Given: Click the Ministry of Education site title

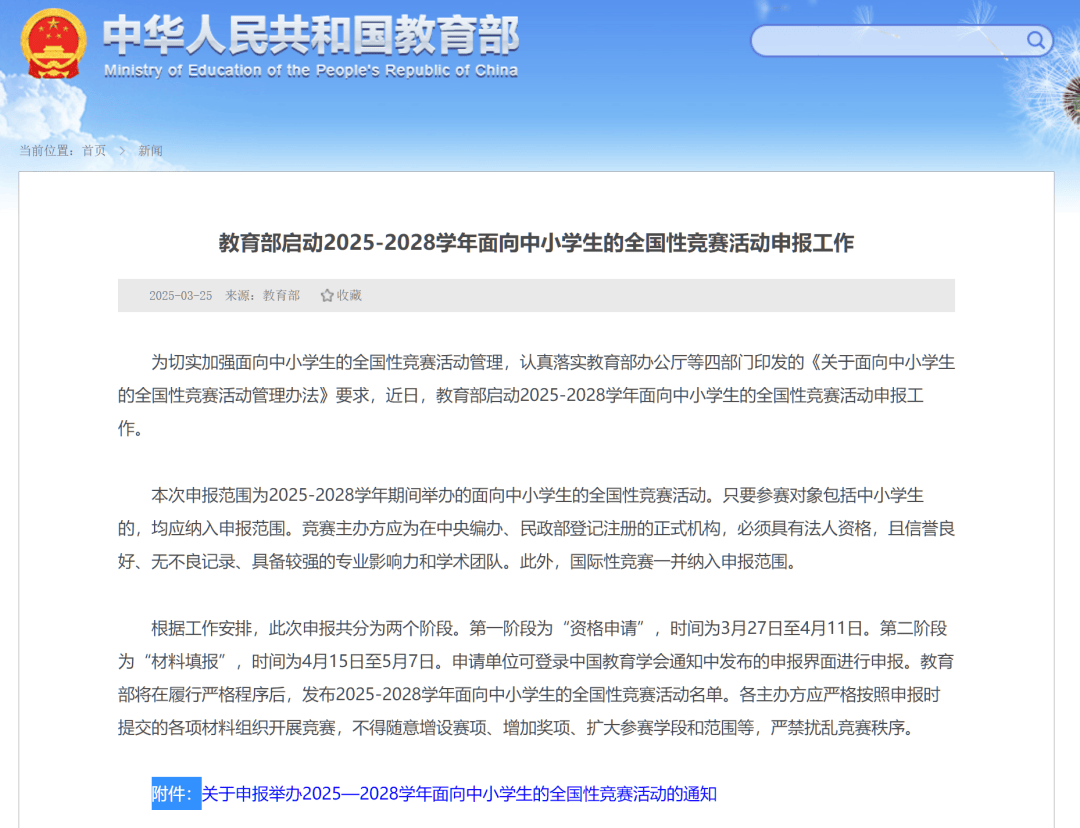Looking at the screenshot, I should point(311,36).
